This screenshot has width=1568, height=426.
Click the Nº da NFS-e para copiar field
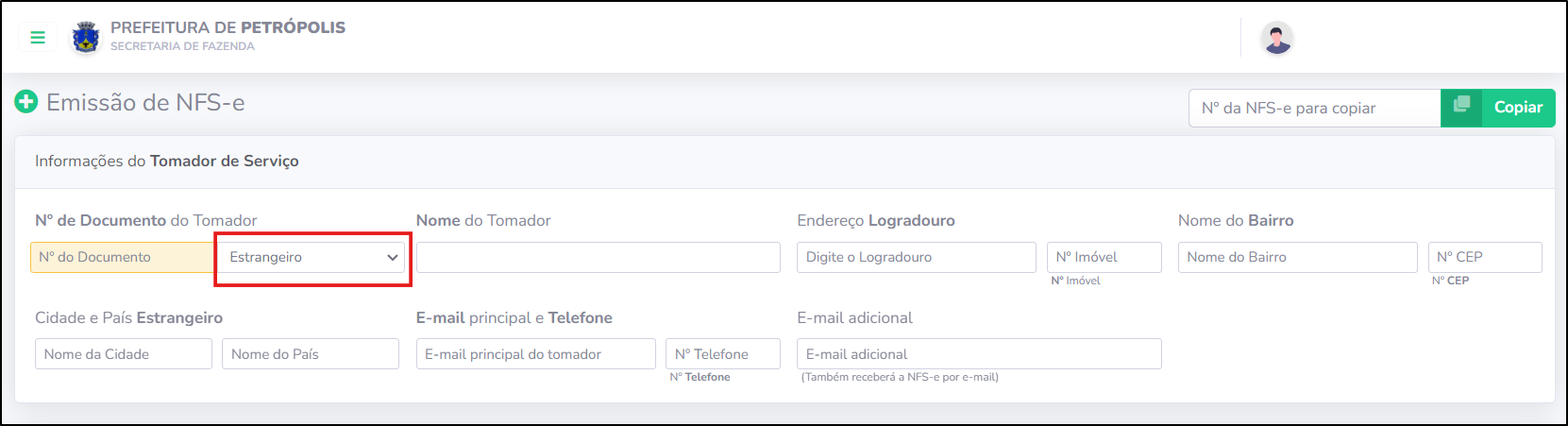click(x=1314, y=108)
